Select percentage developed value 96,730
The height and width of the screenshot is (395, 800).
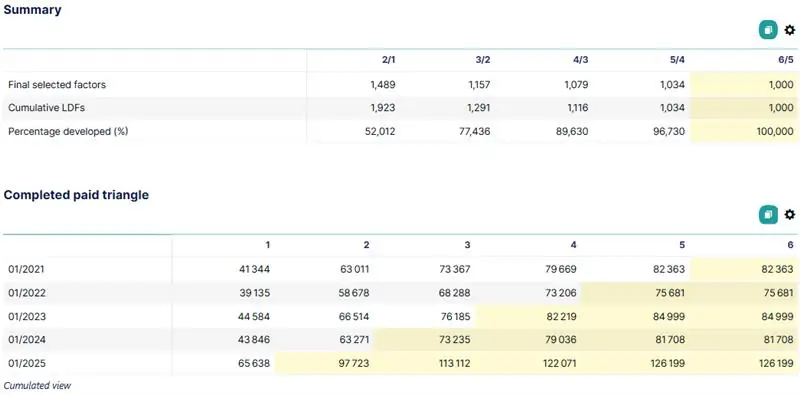(x=669, y=131)
